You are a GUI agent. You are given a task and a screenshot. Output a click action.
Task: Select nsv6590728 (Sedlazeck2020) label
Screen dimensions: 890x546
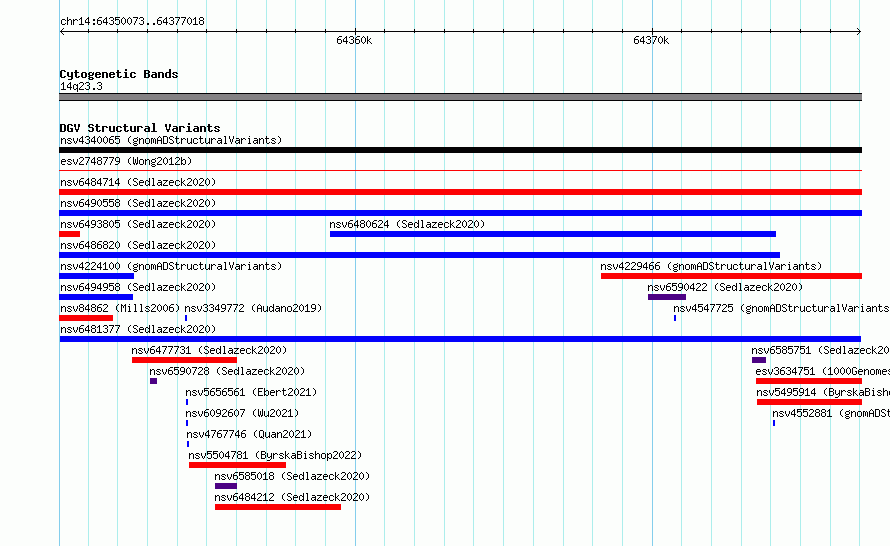(x=227, y=371)
